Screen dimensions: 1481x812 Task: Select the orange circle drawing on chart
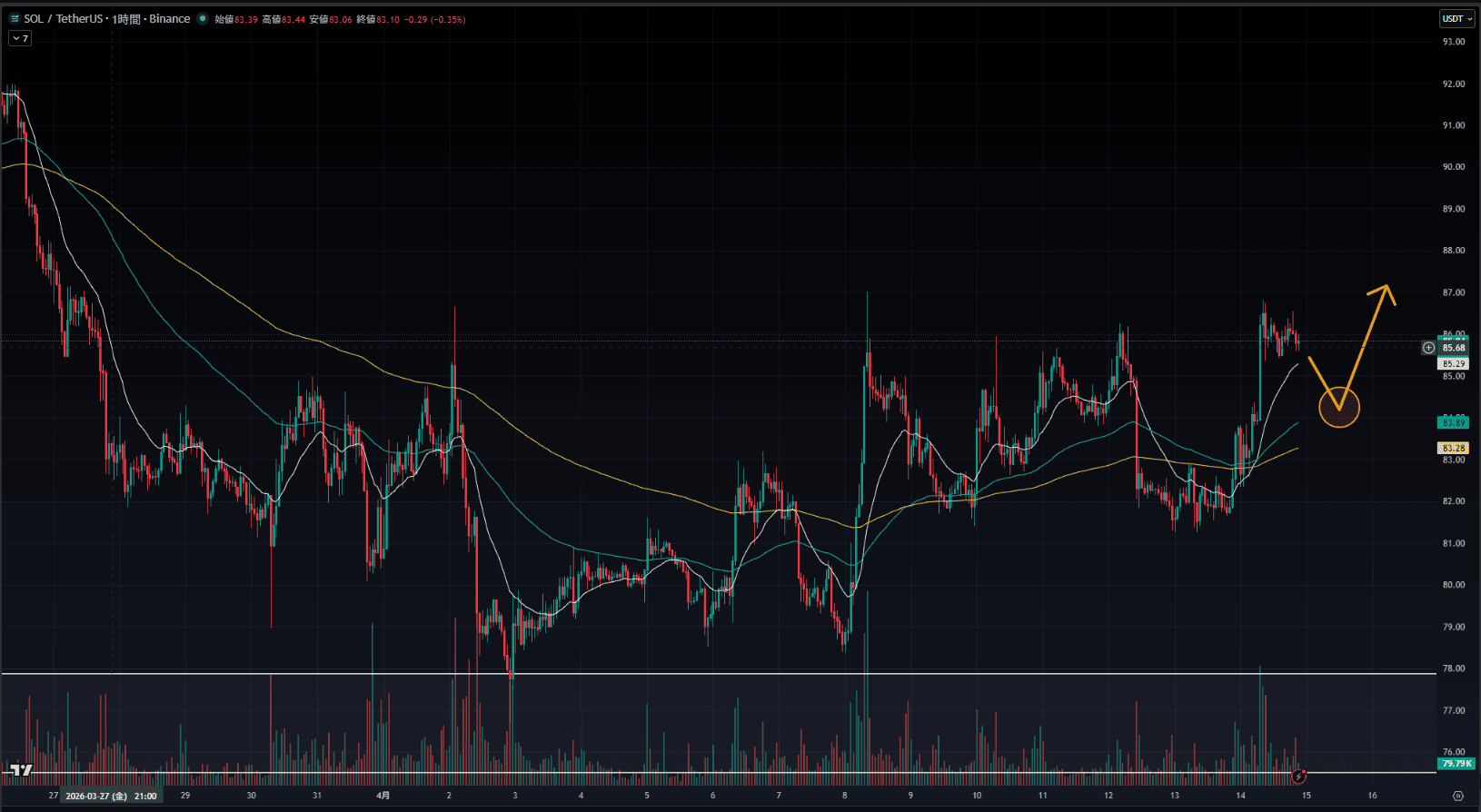[x=1338, y=408]
